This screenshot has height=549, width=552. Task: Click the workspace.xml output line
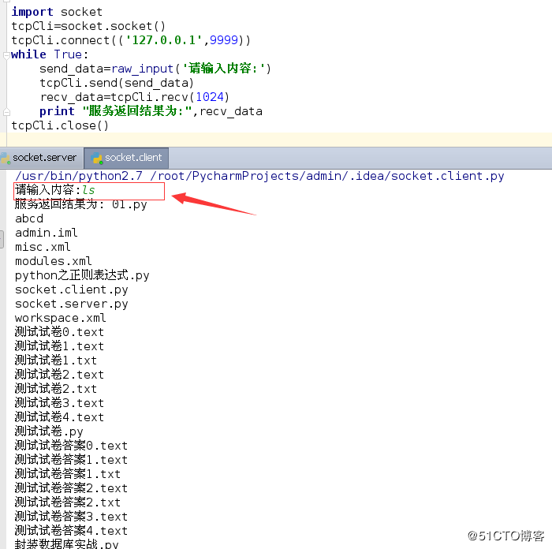click(x=60, y=318)
